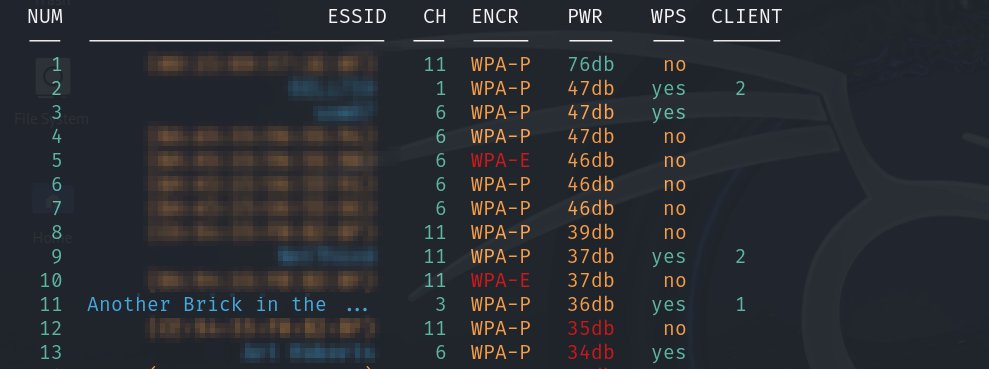Click row number 3 in NUM column
This screenshot has width=989, height=369.
[57, 113]
